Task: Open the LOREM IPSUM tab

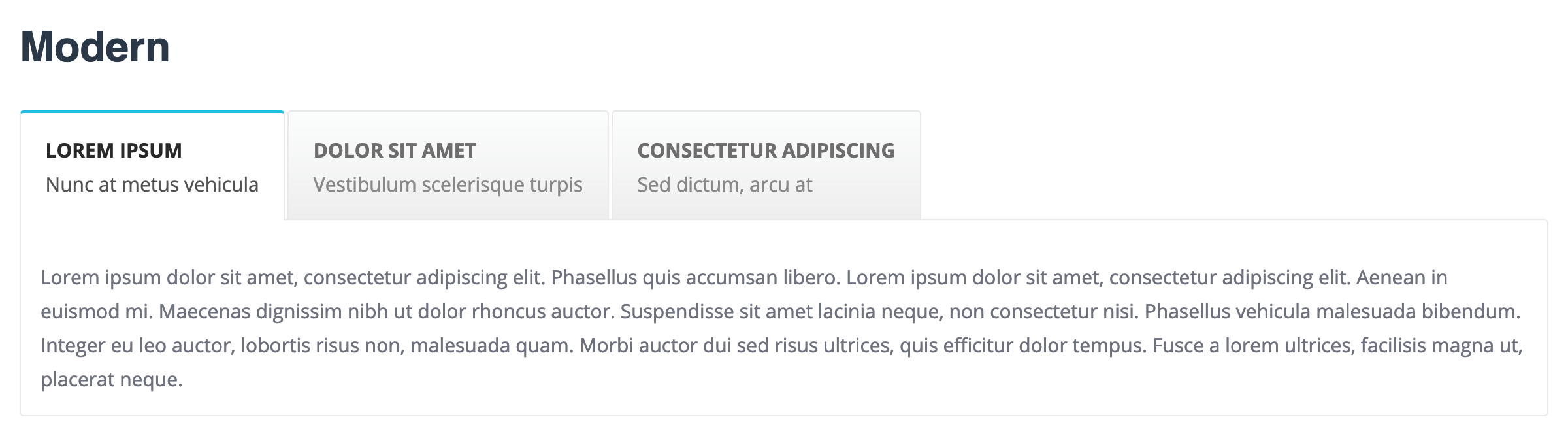Action: [114, 151]
